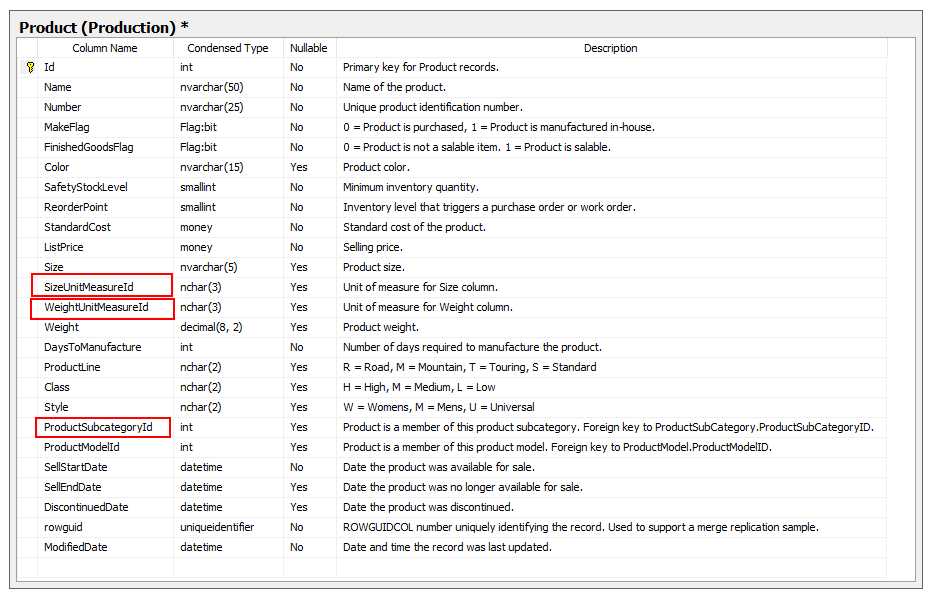Click description 'Date and time the record was last updated.'

[x=447, y=547]
